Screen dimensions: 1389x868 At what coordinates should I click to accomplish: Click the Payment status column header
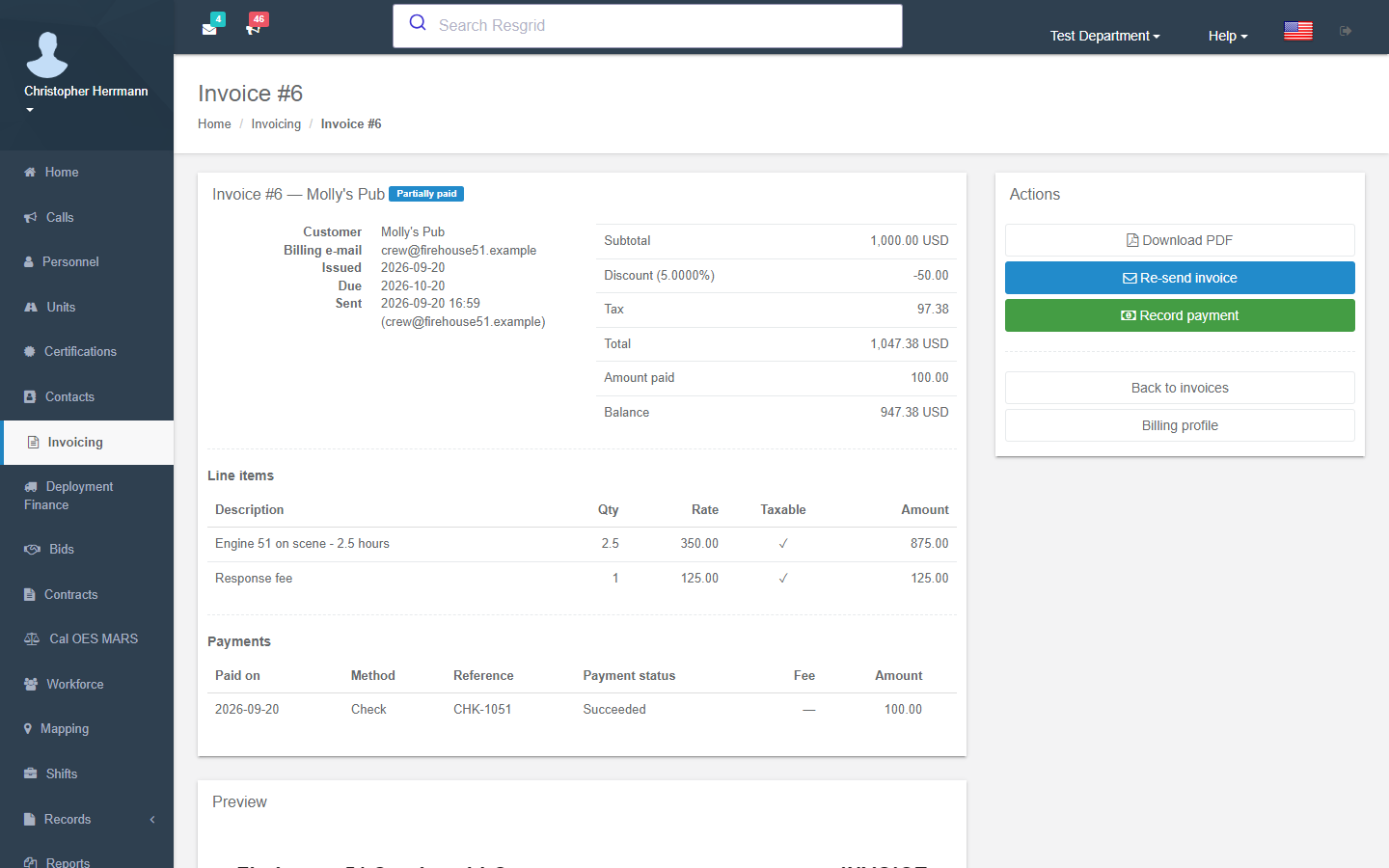pyautogui.click(x=629, y=676)
